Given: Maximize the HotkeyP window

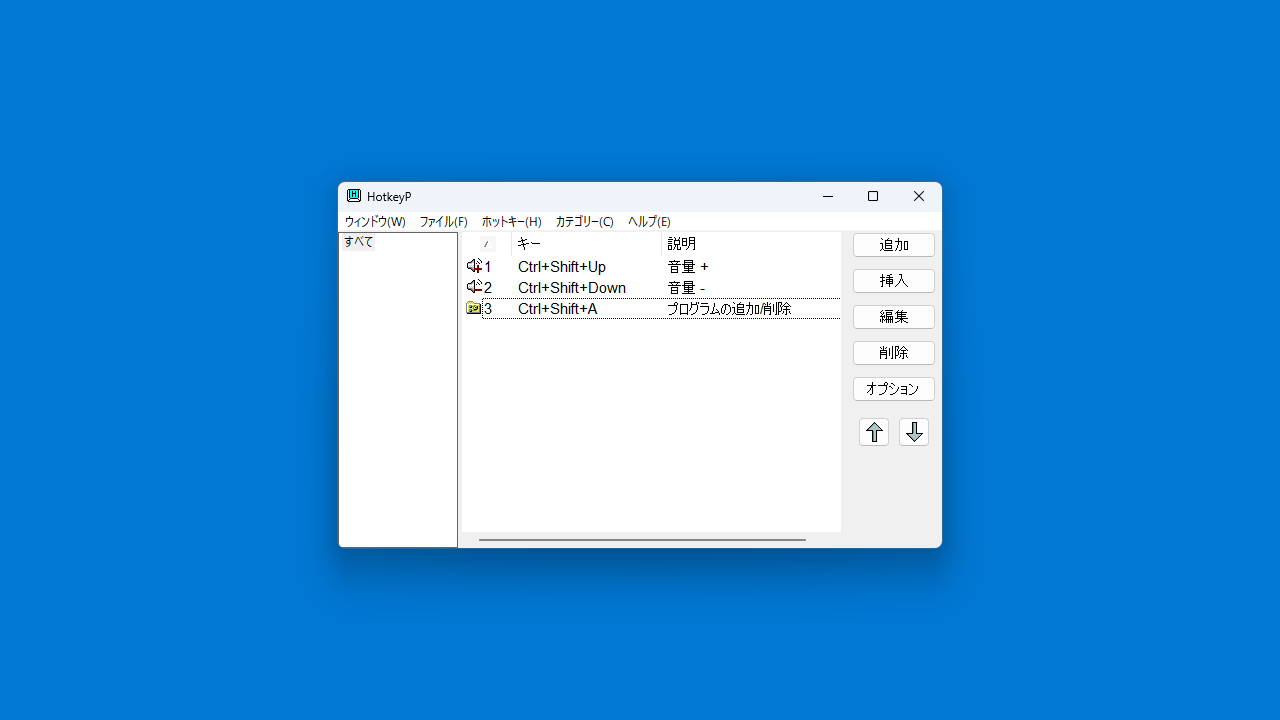Looking at the screenshot, I should point(873,196).
